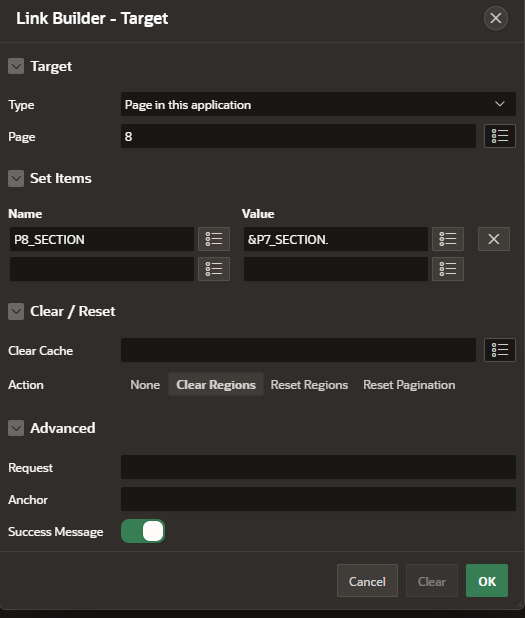Click the OK button
Image resolution: width=525 pixels, height=618 pixels.
pyautogui.click(x=487, y=581)
